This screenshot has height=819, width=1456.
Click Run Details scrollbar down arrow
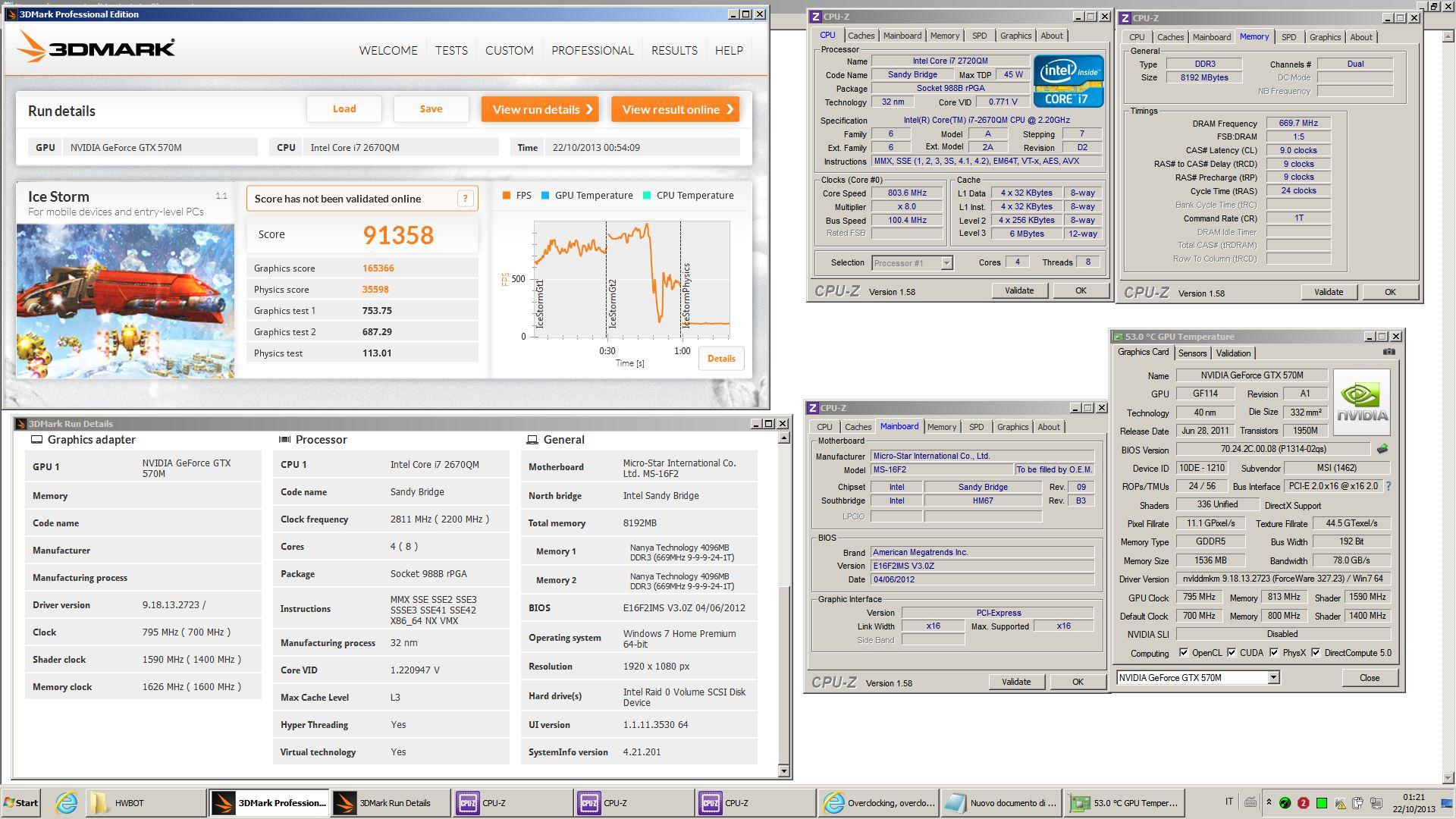(783, 771)
